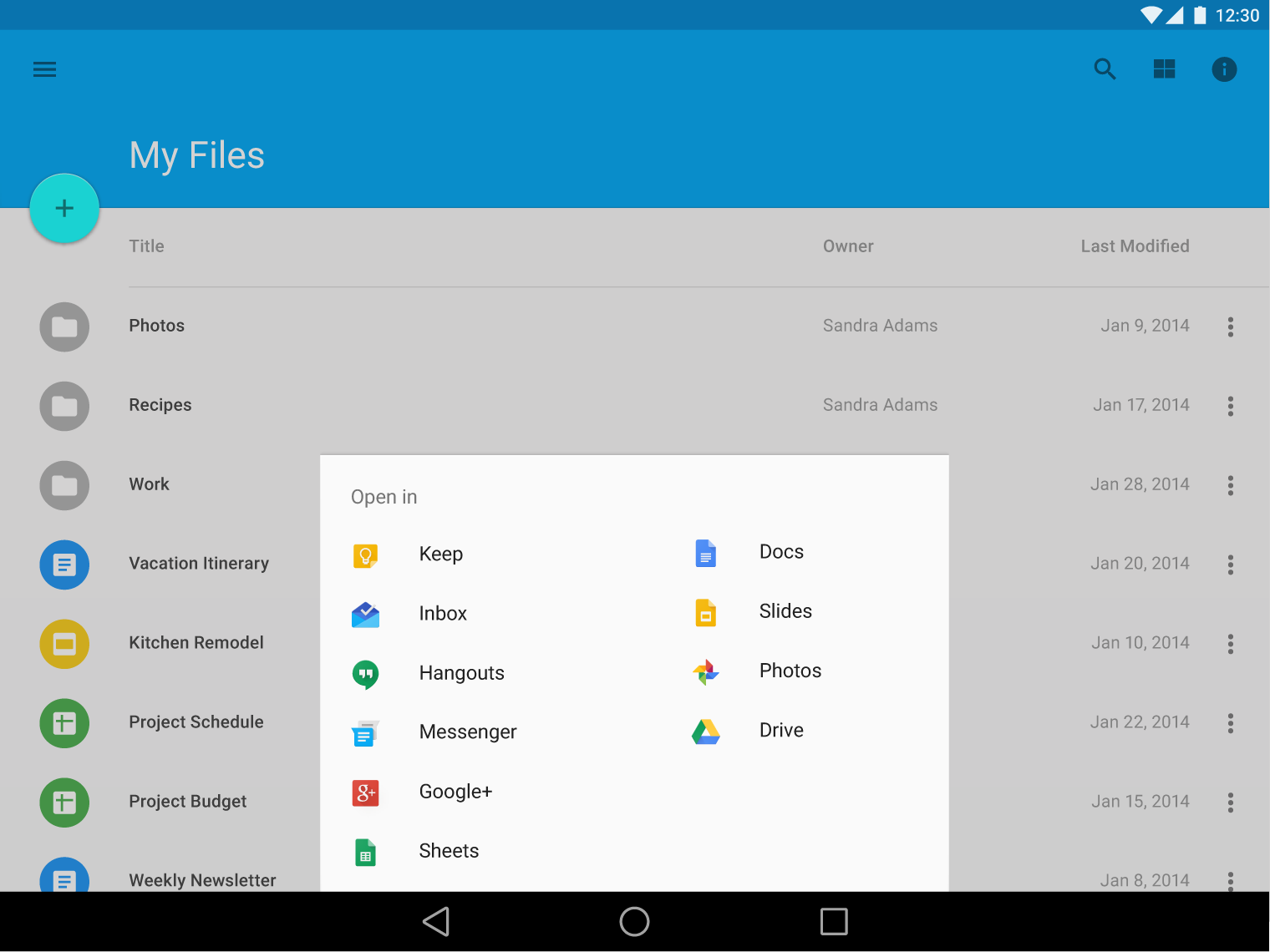This screenshot has width=1270, height=952.
Task: Click Kitchen Remodel file name
Action: click(x=196, y=643)
